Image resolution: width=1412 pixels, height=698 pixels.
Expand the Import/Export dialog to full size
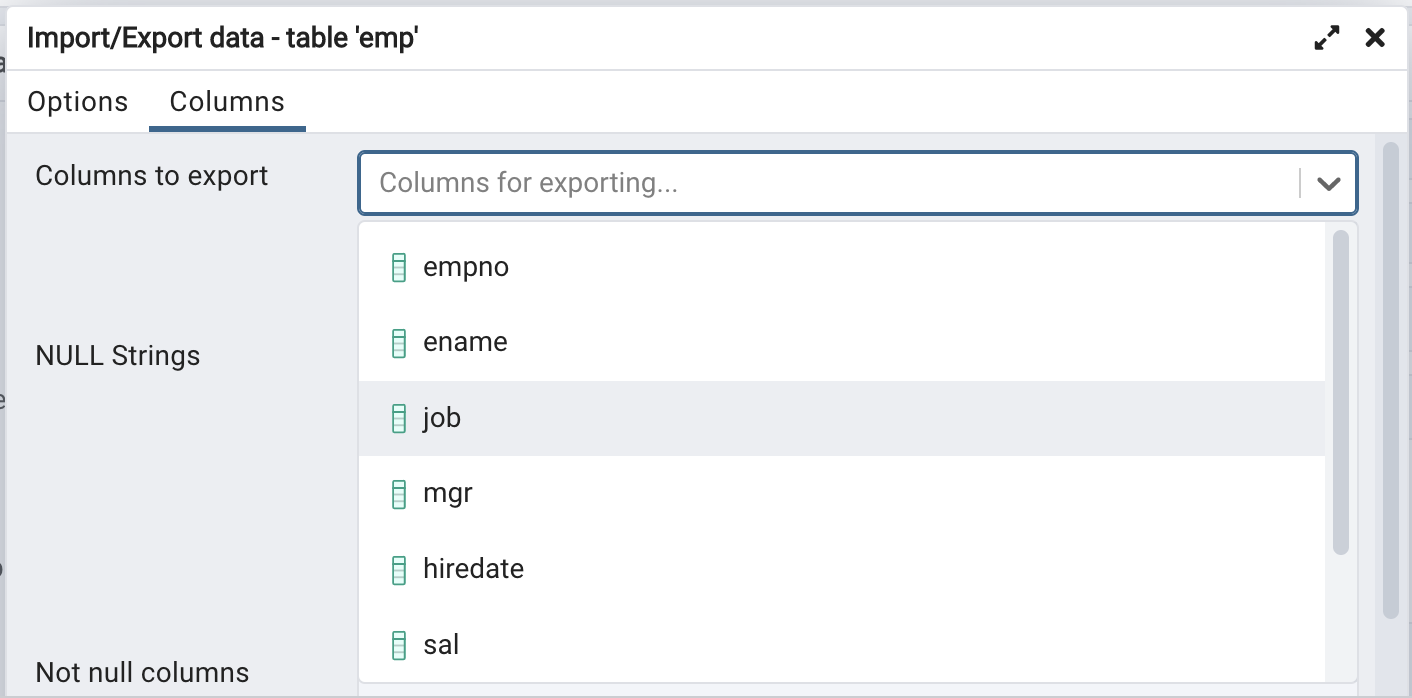tap(1326, 37)
